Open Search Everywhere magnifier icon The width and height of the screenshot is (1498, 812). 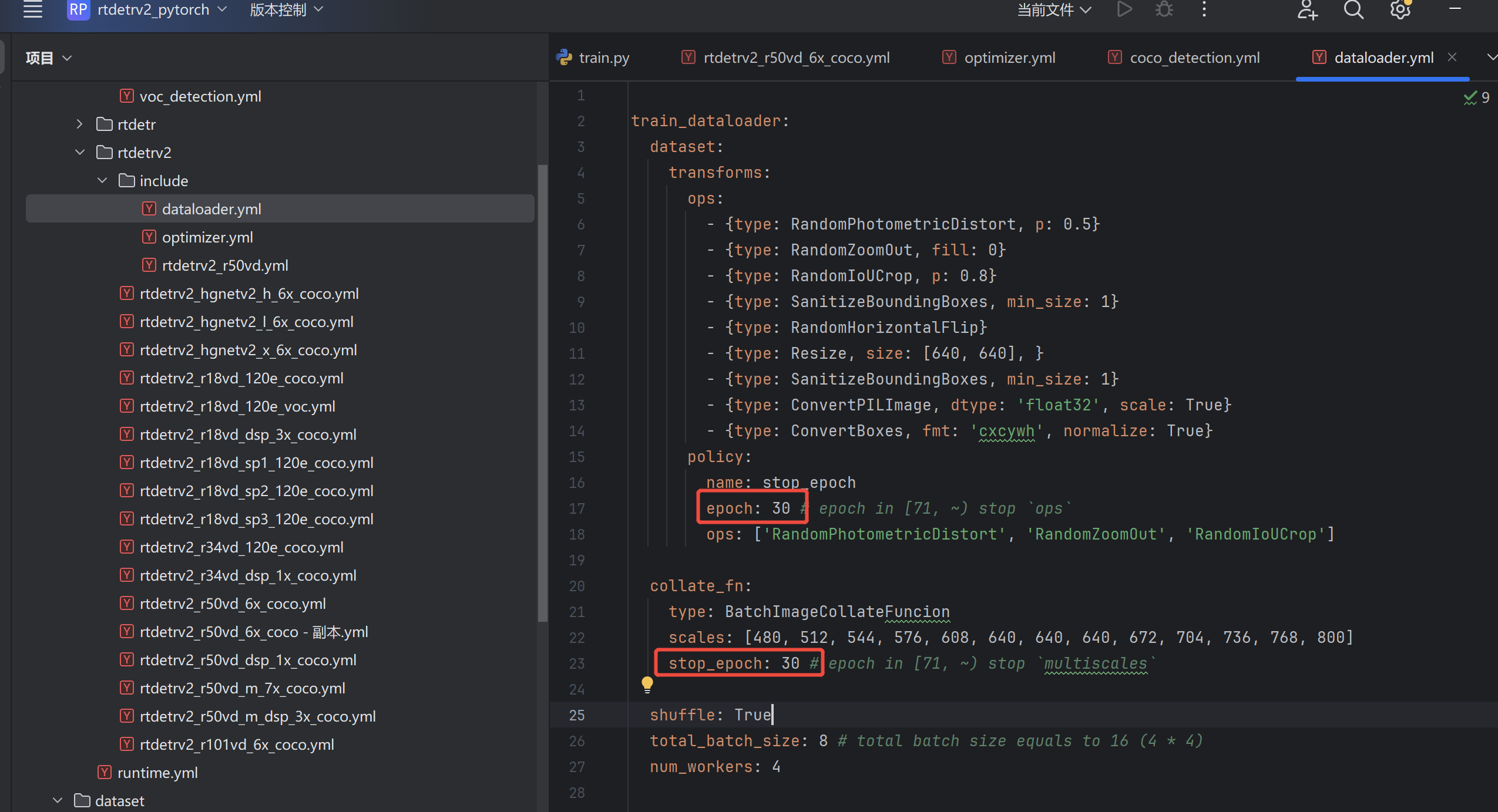[1353, 9]
